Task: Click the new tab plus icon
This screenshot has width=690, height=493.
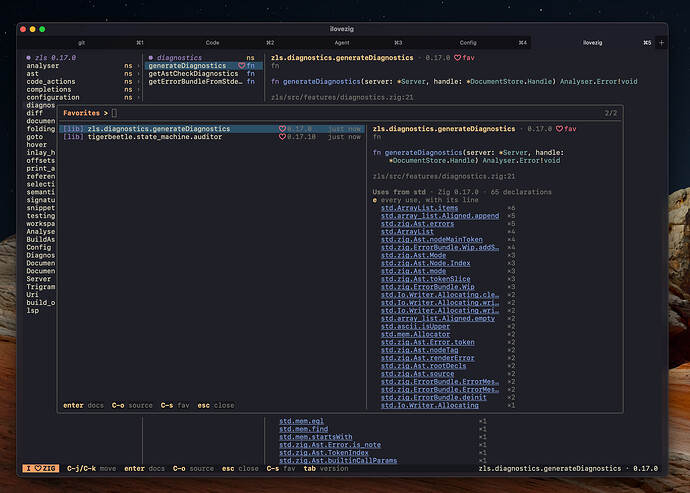Action: (661, 43)
